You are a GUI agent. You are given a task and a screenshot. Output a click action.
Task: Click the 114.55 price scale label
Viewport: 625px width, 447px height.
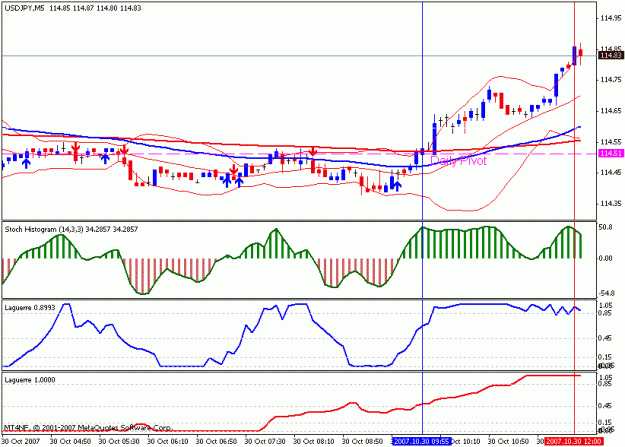(x=611, y=142)
